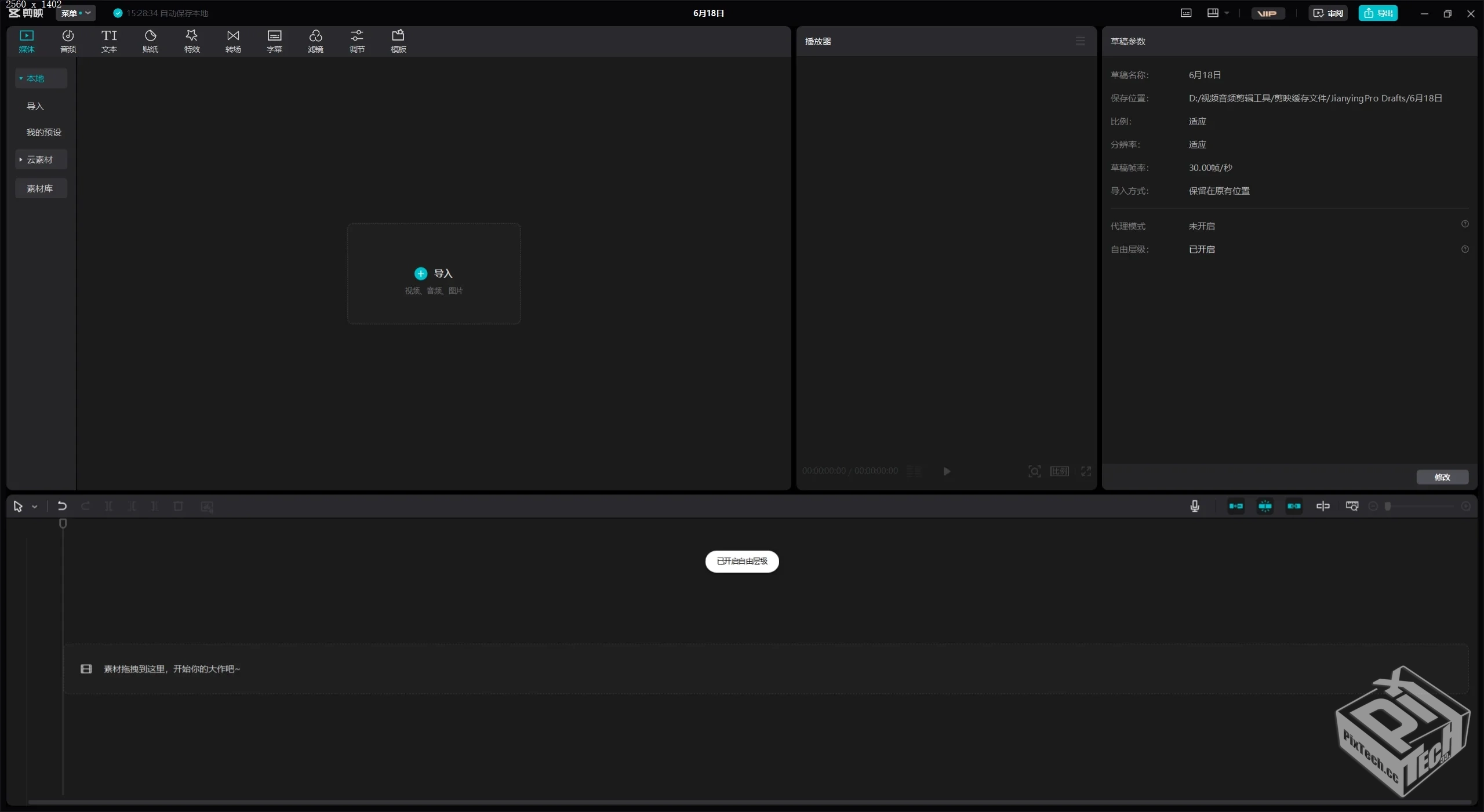The width and height of the screenshot is (1484, 812).
Task: Click the shortcut keyboard icon in title bar
Action: click(x=1186, y=13)
